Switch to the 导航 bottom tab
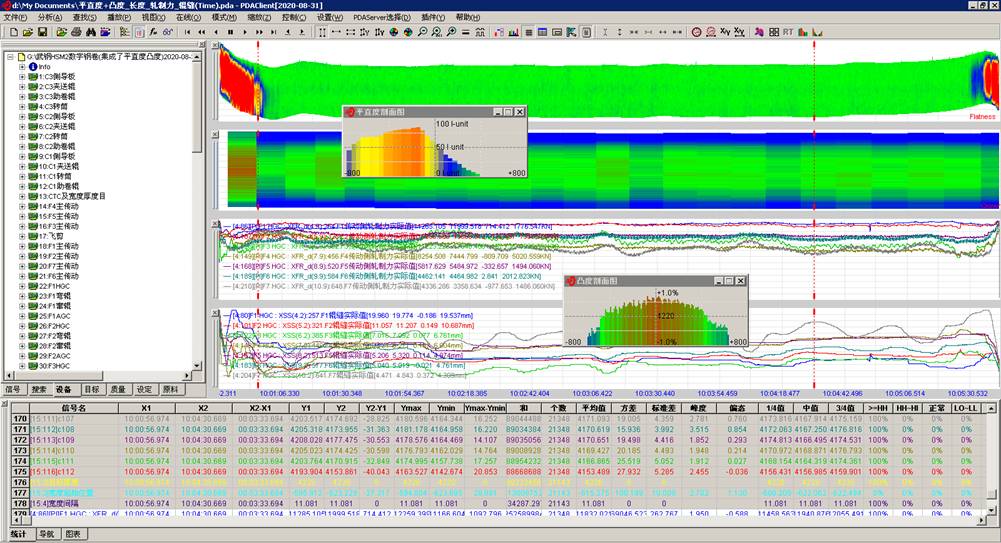This screenshot has height=543, width=1001. 47,535
